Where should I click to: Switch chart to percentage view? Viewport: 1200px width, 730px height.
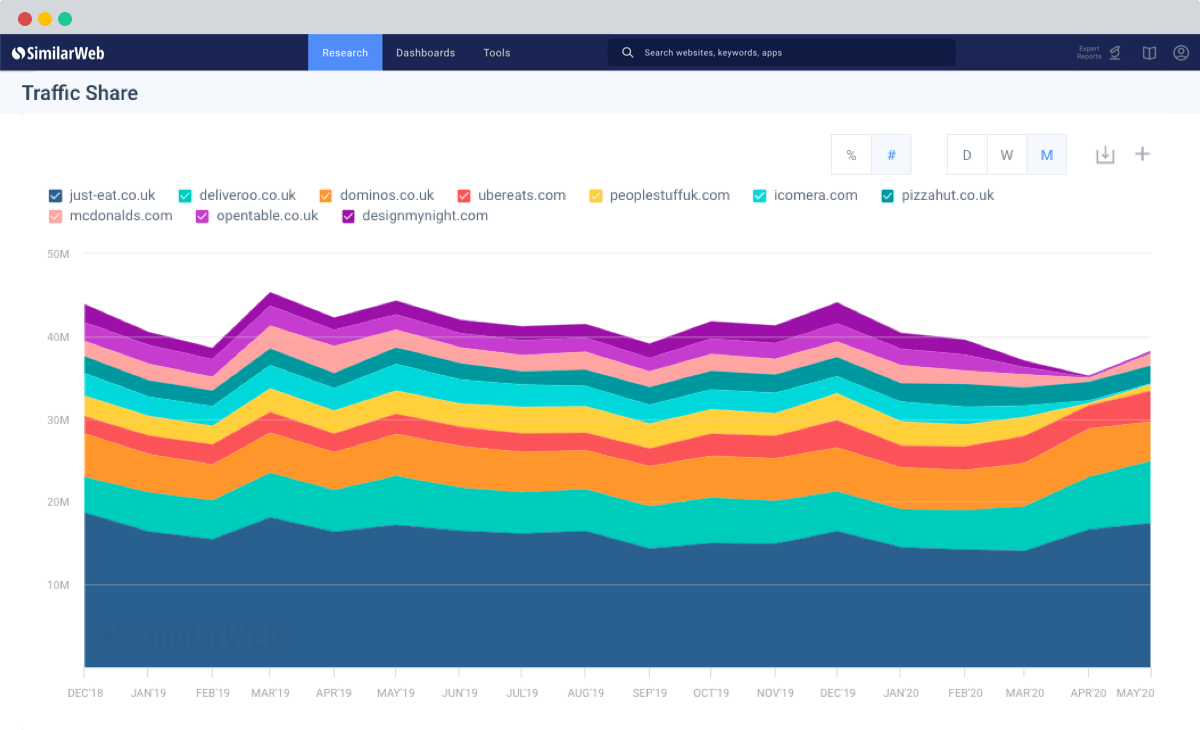[851, 155]
